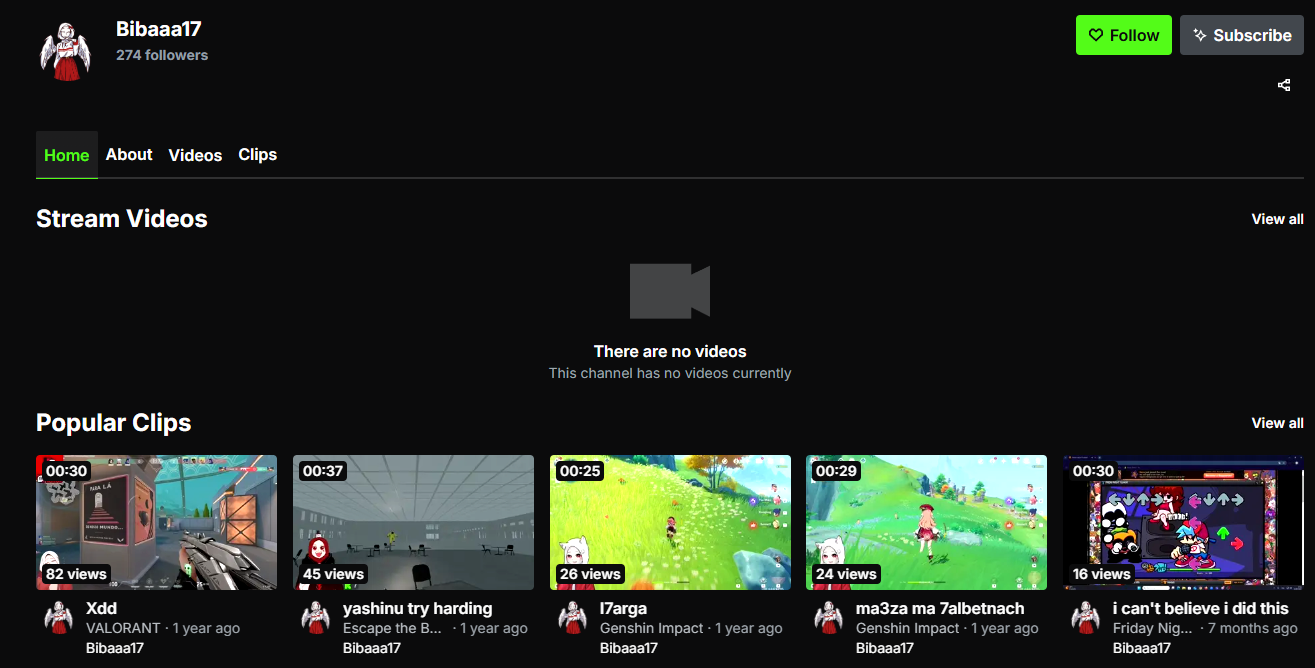This screenshot has width=1315, height=668.
Task: Click the avatar beside l7arga clip
Action: 573,618
